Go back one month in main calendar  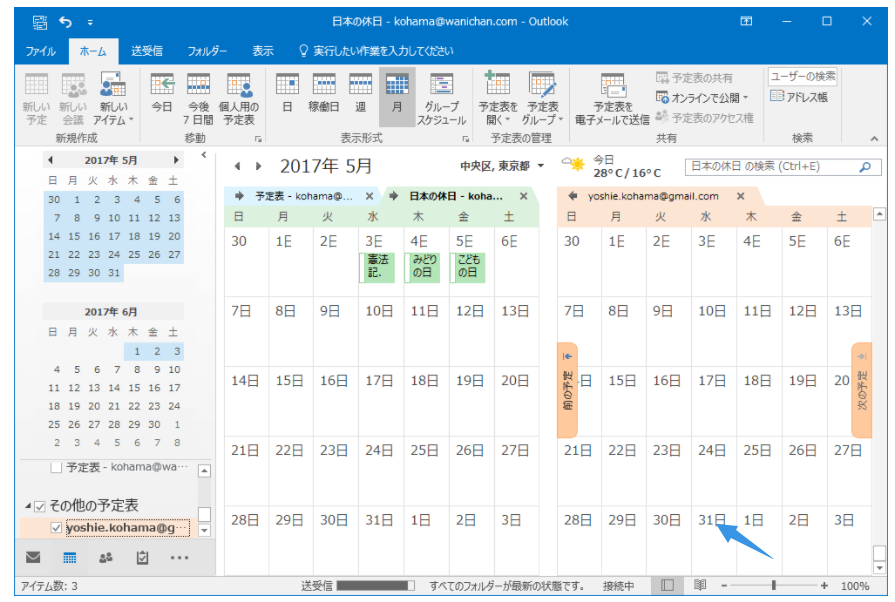coord(237,166)
